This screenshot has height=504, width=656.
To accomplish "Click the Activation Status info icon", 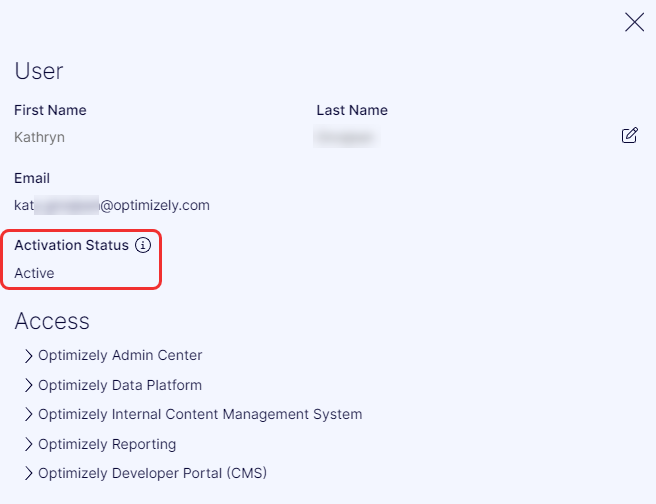I will (x=143, y=245).
